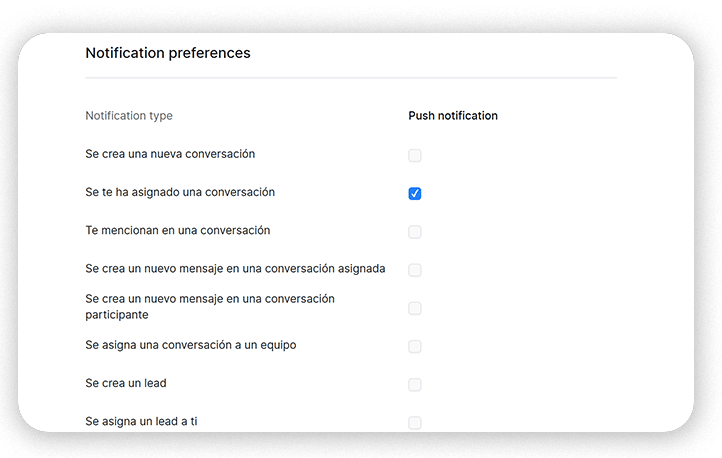
Task: Click the 'Se asigna una conversación a un equipo' text
Action: pos(191,345)
